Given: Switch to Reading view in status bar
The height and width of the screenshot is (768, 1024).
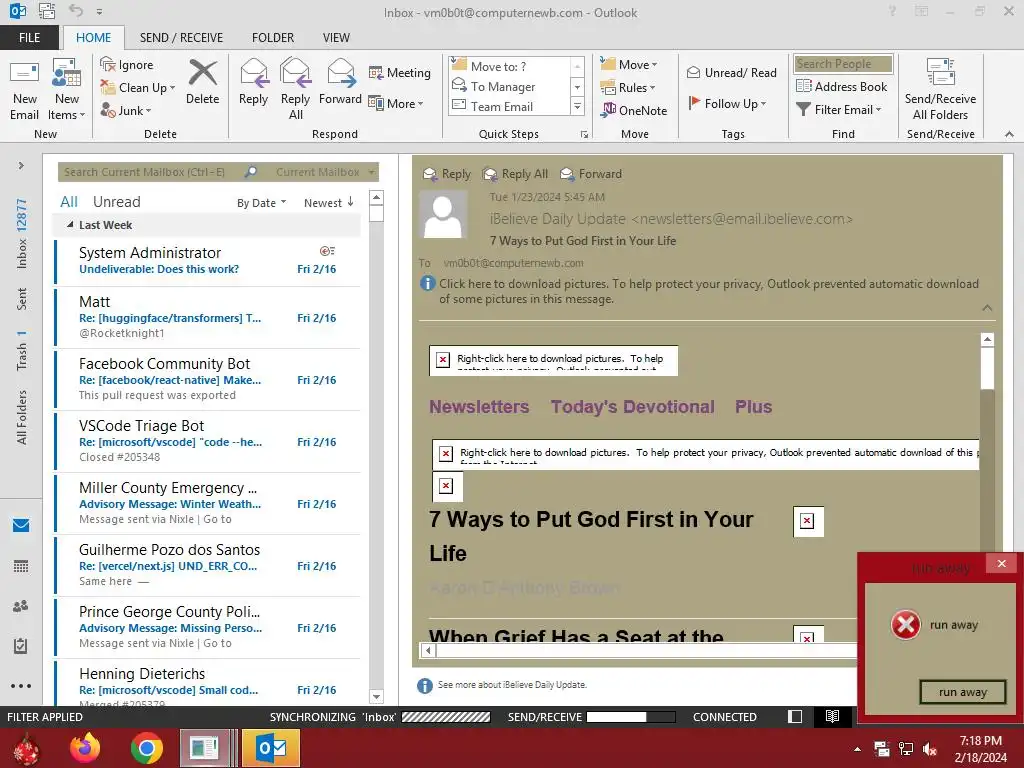Looking at the screenshot, I should 832,716.
